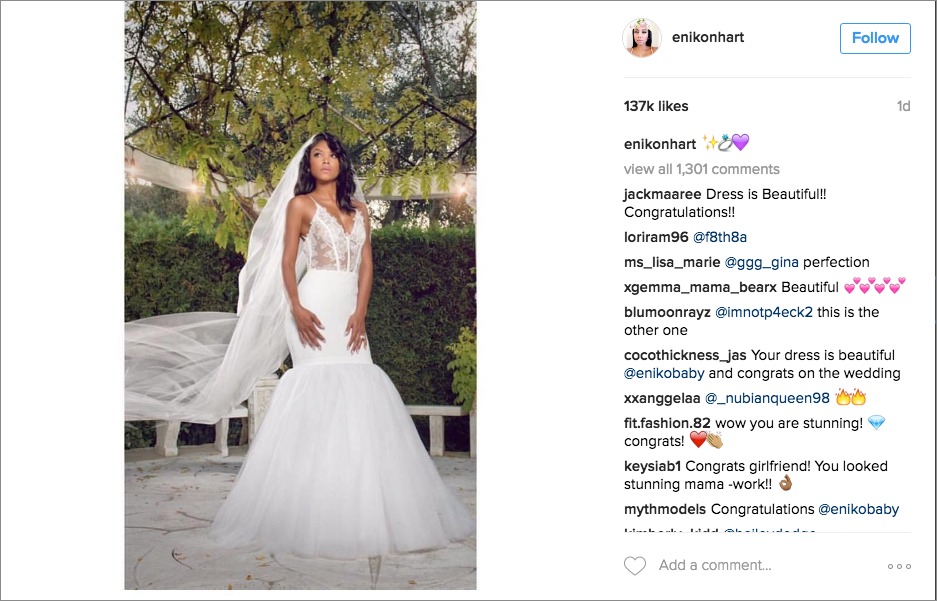The image size is (937, 601).
Task: Open mythmodels commenter profile
Action: click(x=665, y=510)
